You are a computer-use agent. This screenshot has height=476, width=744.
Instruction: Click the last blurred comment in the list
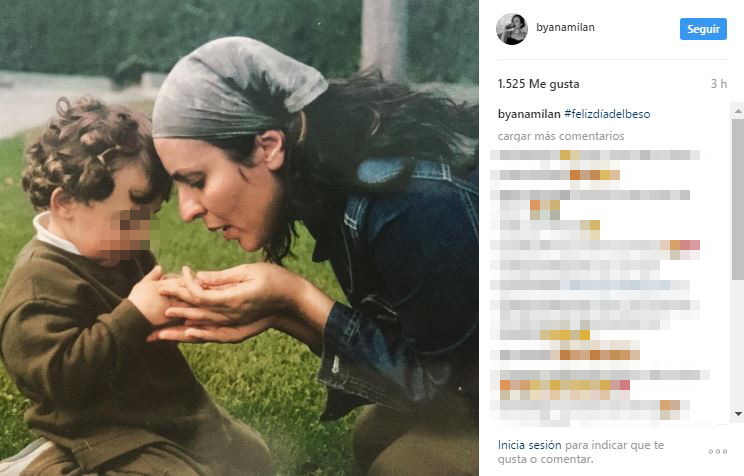(x=590, y=410)
